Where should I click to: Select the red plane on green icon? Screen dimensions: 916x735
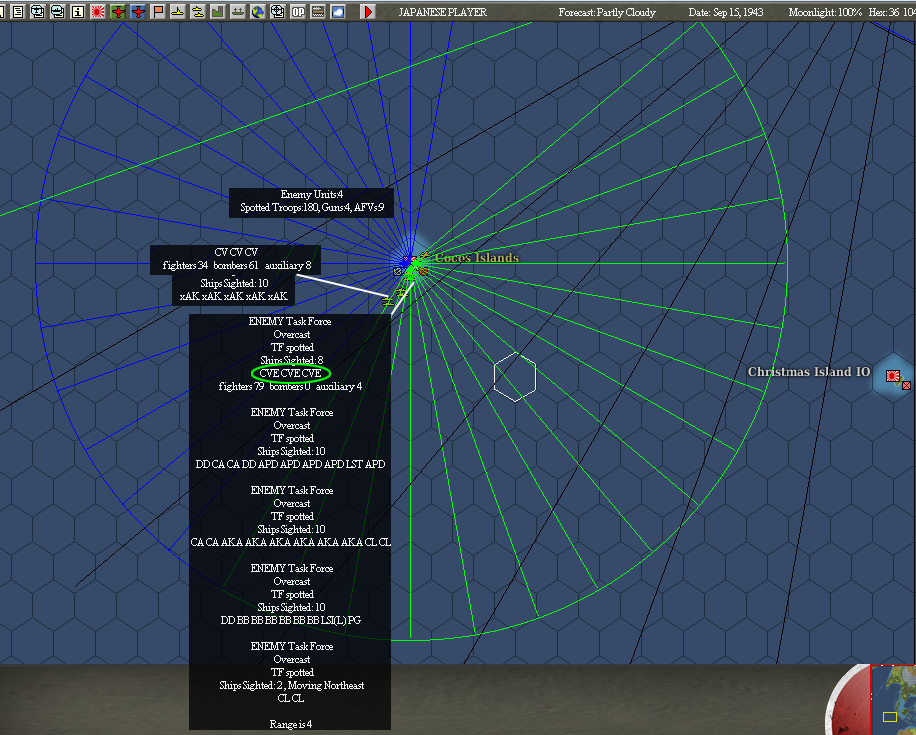coord(118,11)
